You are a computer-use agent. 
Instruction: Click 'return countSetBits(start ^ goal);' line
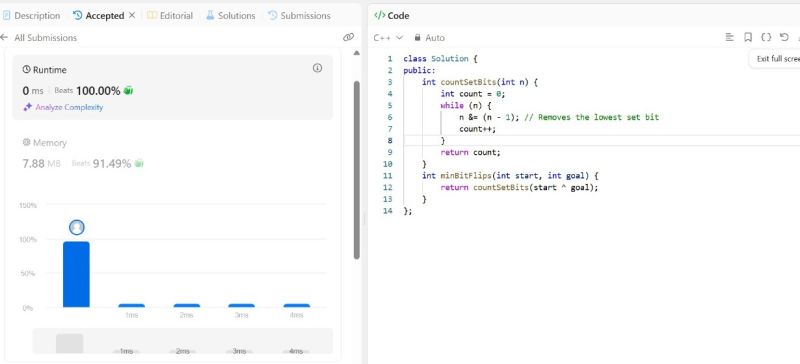pos(519,187)
